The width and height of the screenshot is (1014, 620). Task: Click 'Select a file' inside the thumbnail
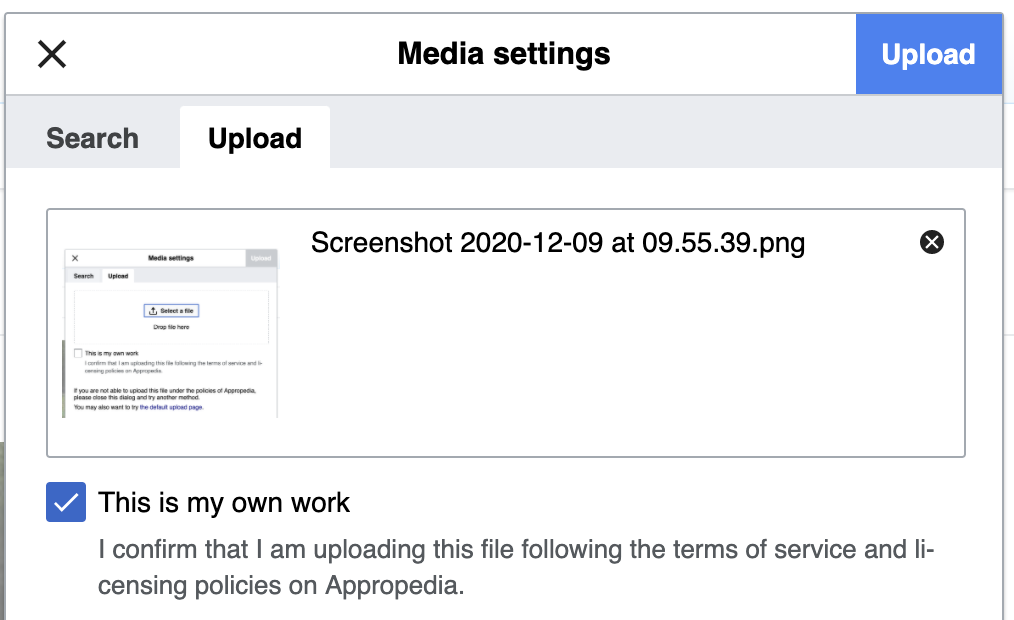(x=171, y=311)
